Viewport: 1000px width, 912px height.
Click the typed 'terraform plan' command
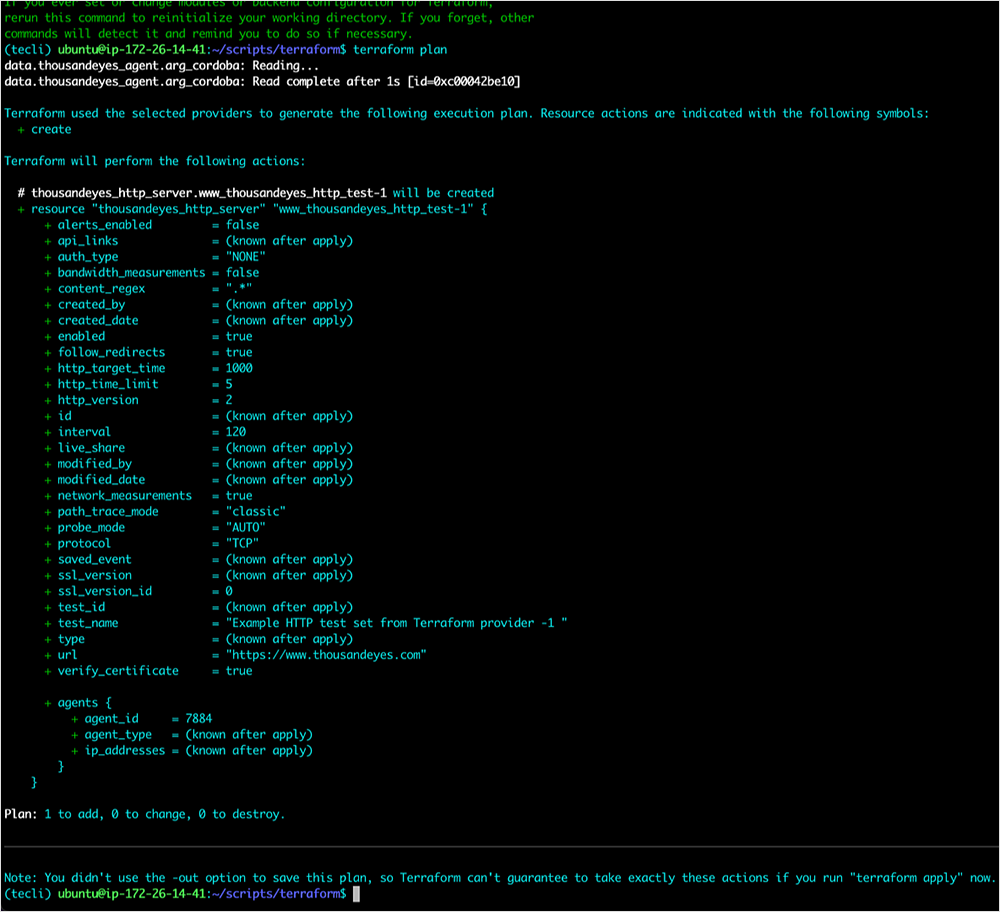coord(400,49)
